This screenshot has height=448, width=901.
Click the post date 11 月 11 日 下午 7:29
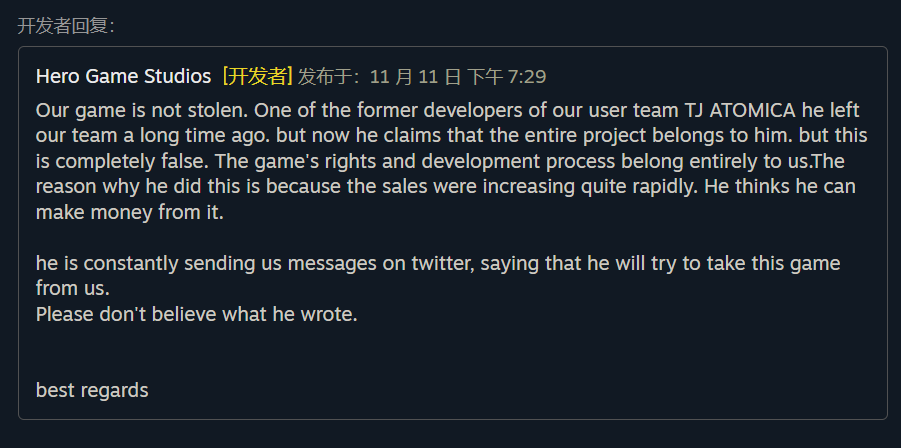458,77
